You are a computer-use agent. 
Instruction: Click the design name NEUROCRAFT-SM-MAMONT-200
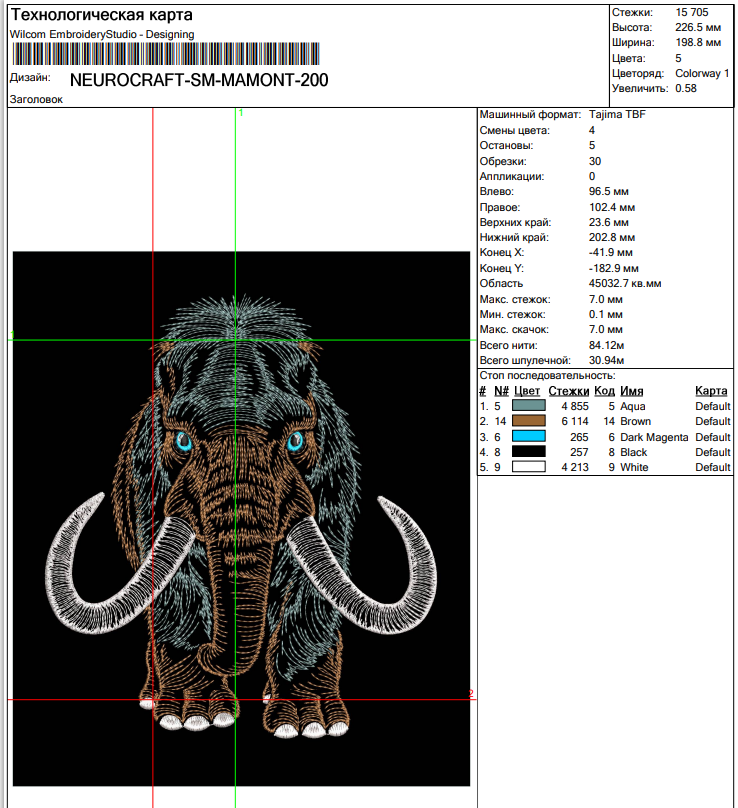[199, 80]
